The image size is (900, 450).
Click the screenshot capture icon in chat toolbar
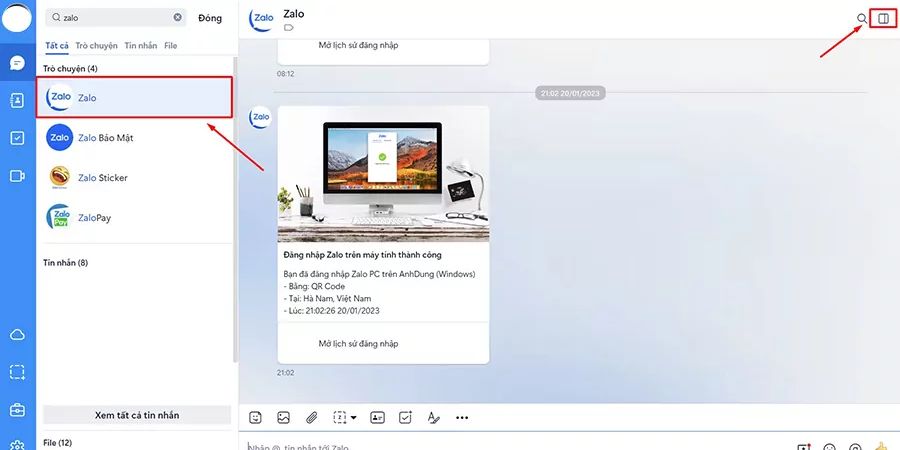[340, 418]
